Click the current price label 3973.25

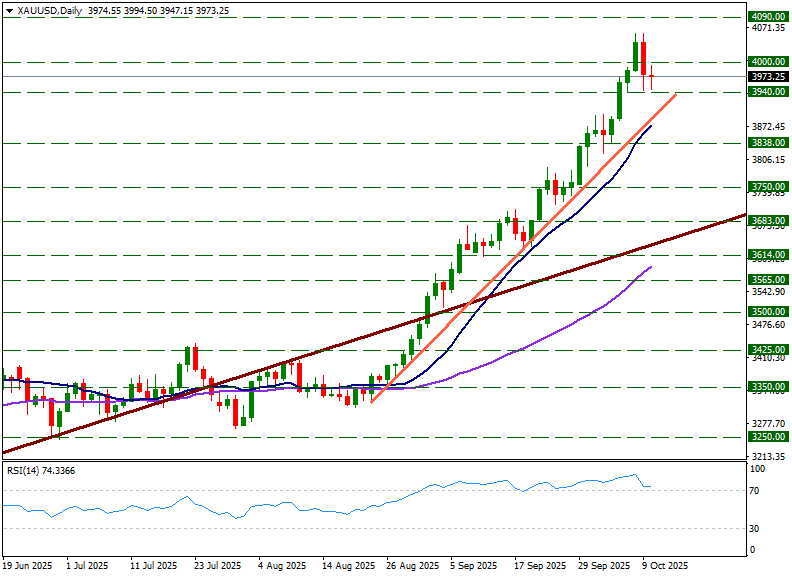point(766,77)
